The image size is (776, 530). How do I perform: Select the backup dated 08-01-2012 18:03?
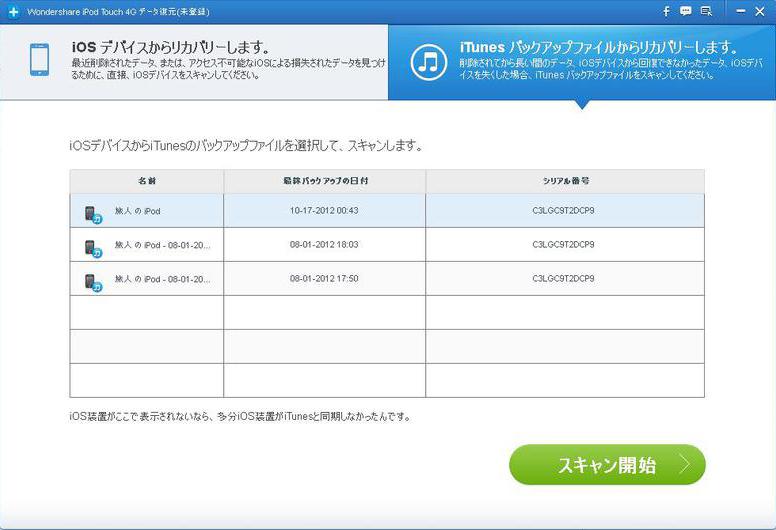pos(387,244)
